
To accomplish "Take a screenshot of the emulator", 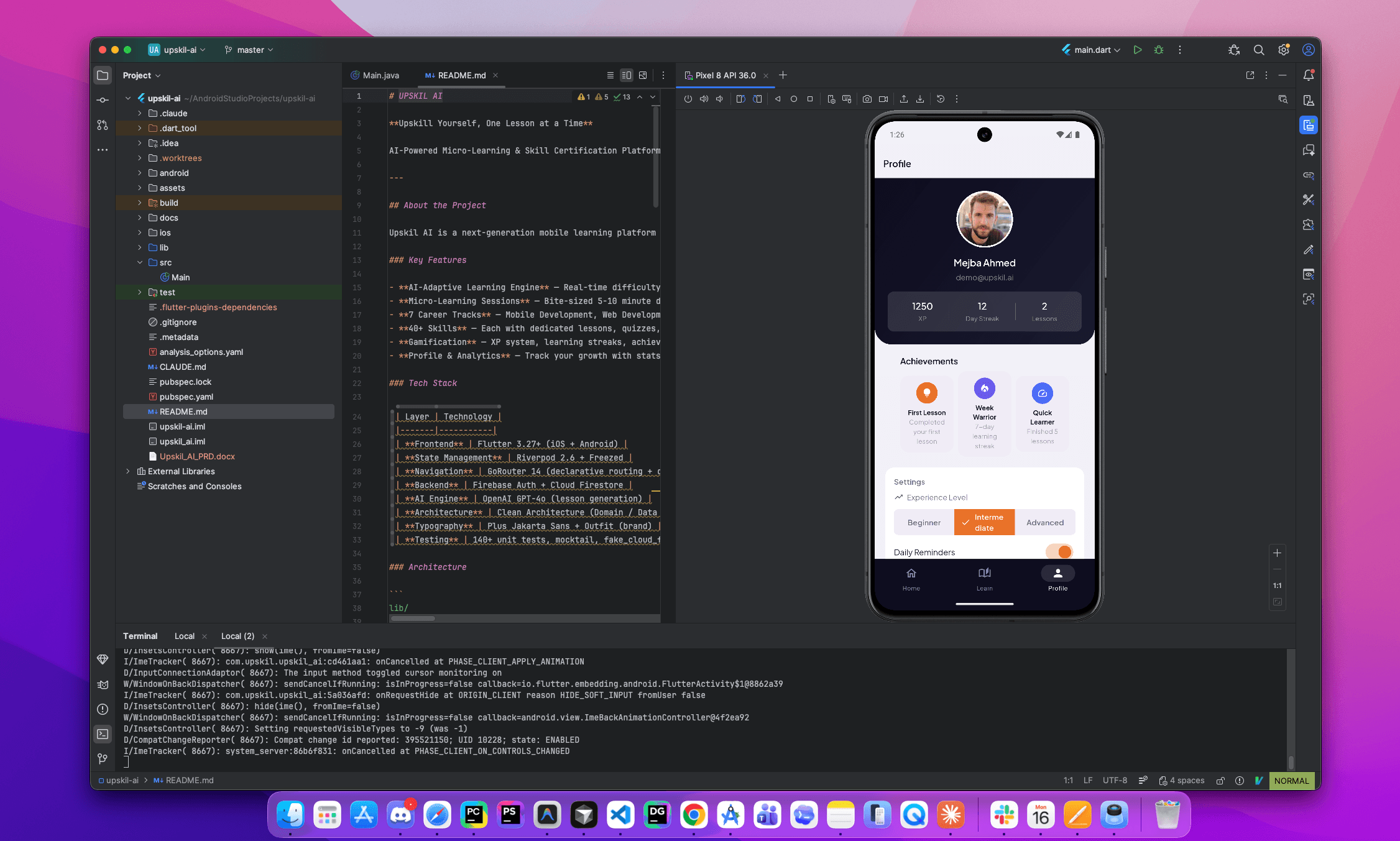I will pyautogui.click(x=867, y=98).
